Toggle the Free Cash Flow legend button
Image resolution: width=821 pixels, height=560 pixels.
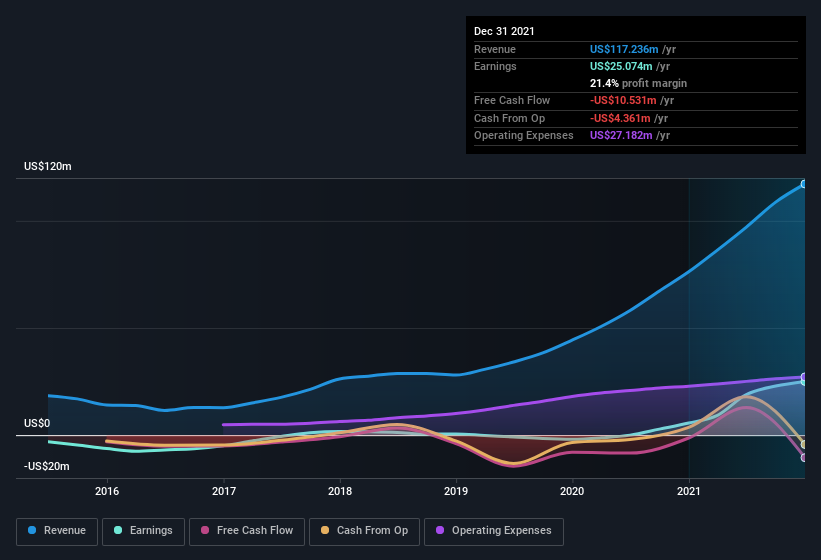(x=247, y=531)
